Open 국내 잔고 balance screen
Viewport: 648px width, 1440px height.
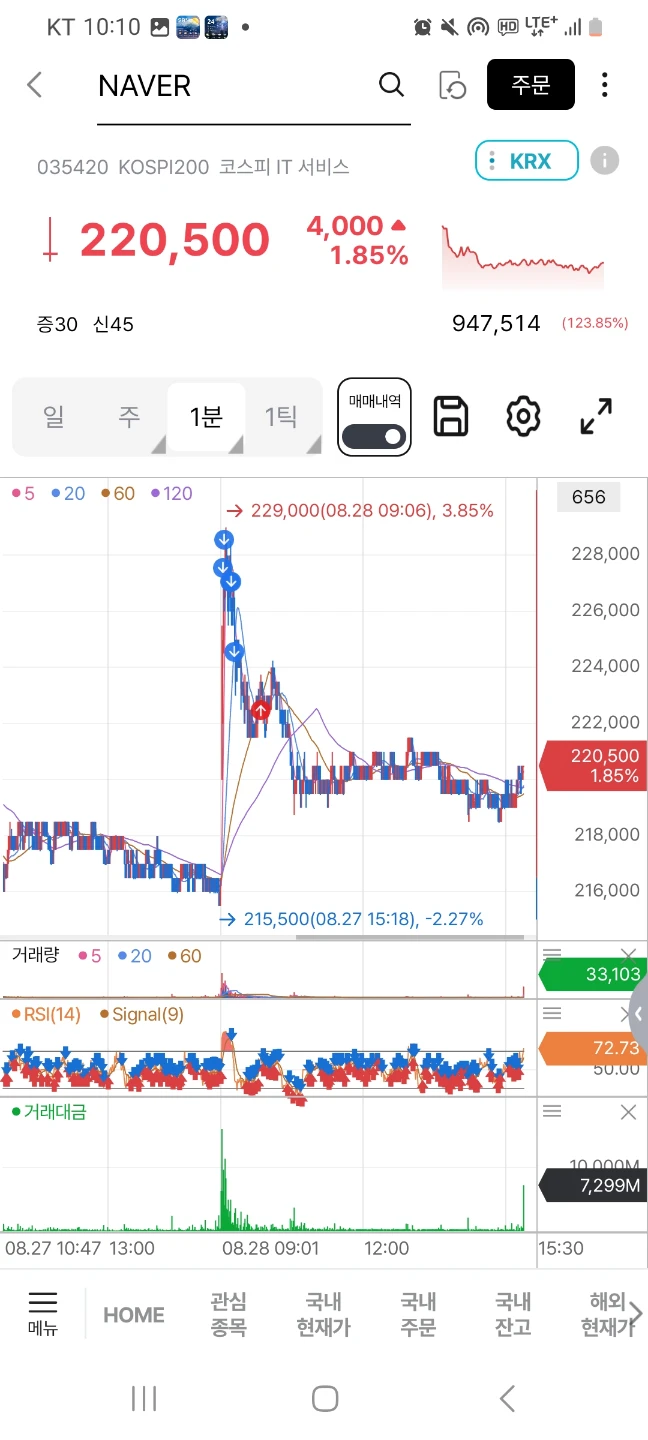513,1315
